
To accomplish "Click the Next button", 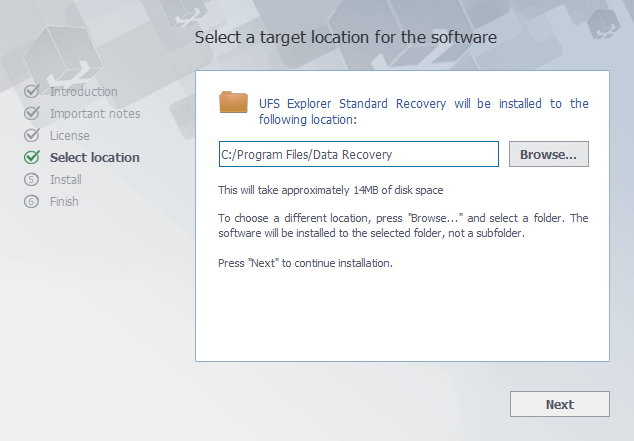I will [x=560, y=404].
